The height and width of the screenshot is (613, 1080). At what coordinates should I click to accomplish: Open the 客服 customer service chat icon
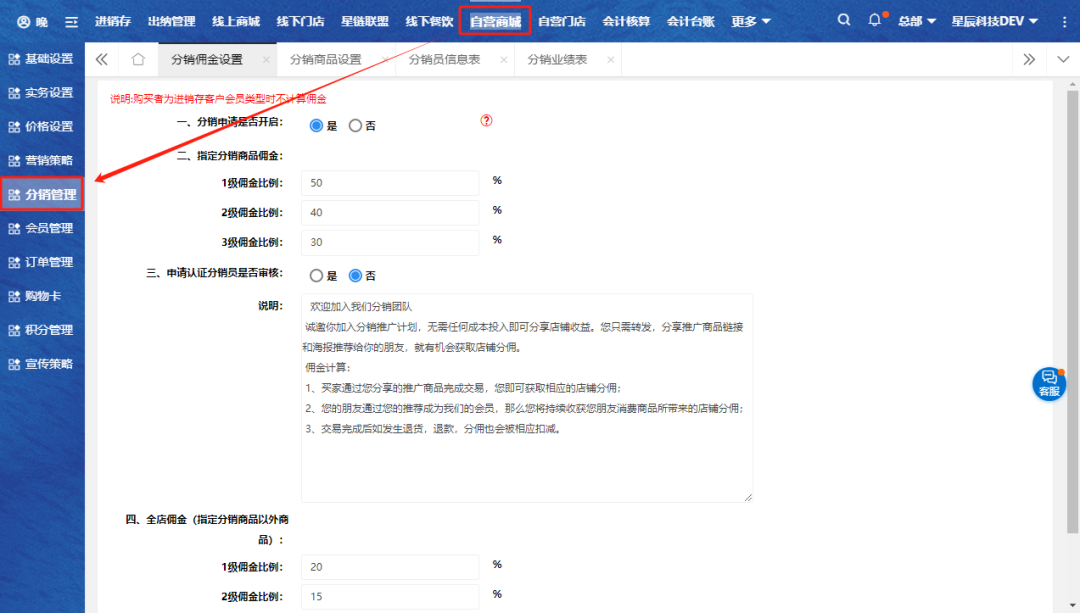[x=1048, y=384]
